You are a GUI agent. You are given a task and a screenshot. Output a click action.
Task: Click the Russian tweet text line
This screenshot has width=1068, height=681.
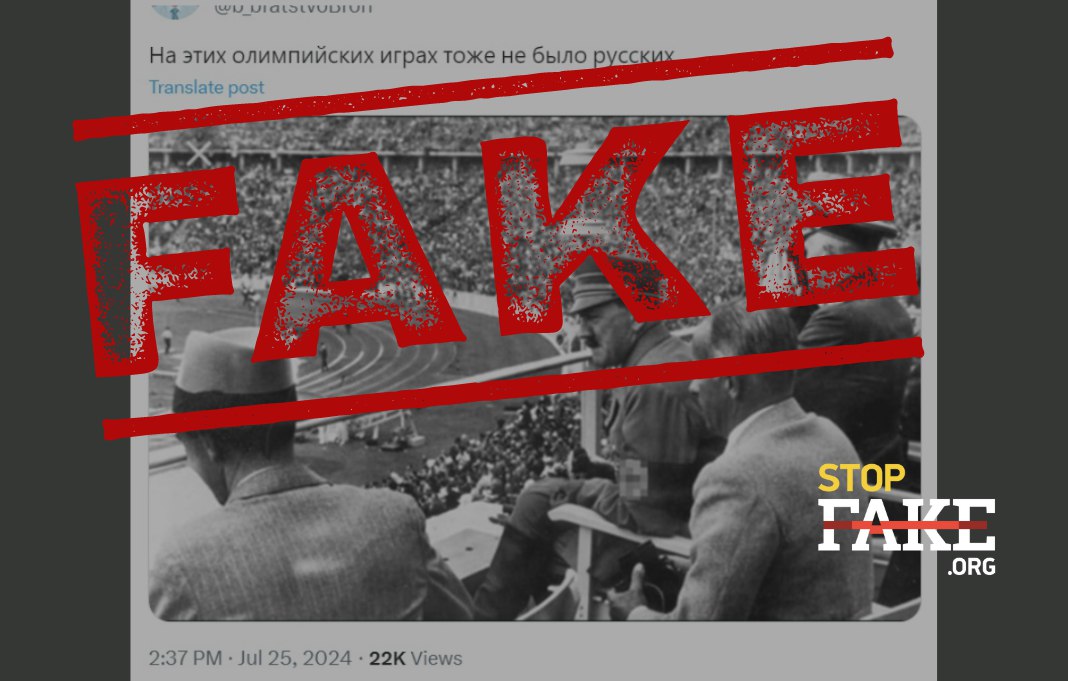click(411, 55)
